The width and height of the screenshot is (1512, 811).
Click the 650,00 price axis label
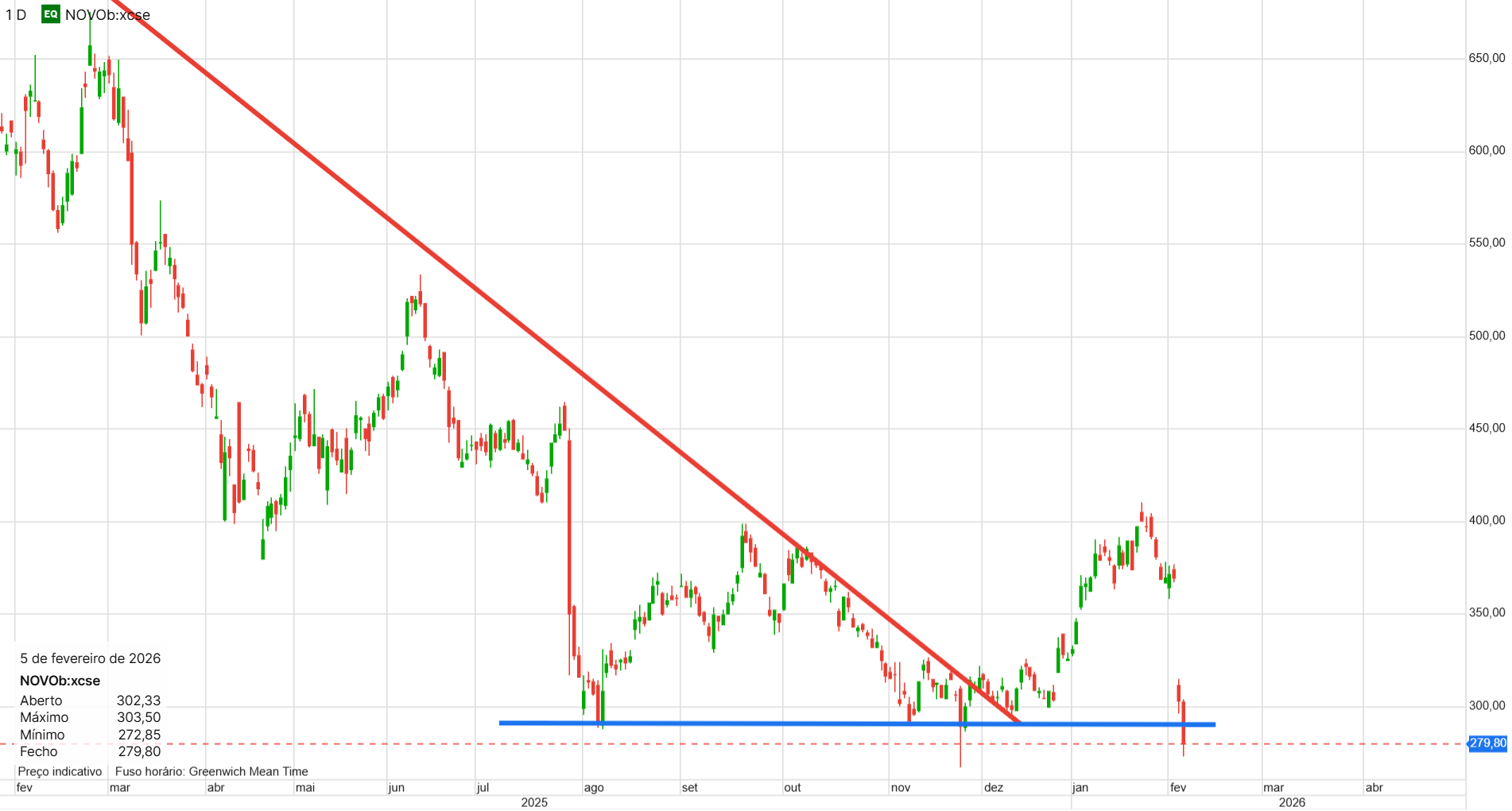point(1487,58)
